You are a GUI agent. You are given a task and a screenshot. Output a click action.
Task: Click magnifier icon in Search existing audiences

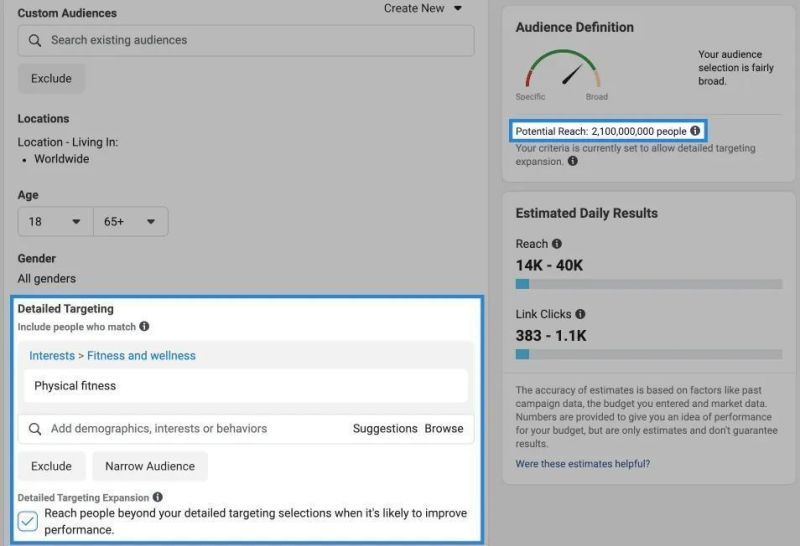pyautogui.click(x=35, y=40)
